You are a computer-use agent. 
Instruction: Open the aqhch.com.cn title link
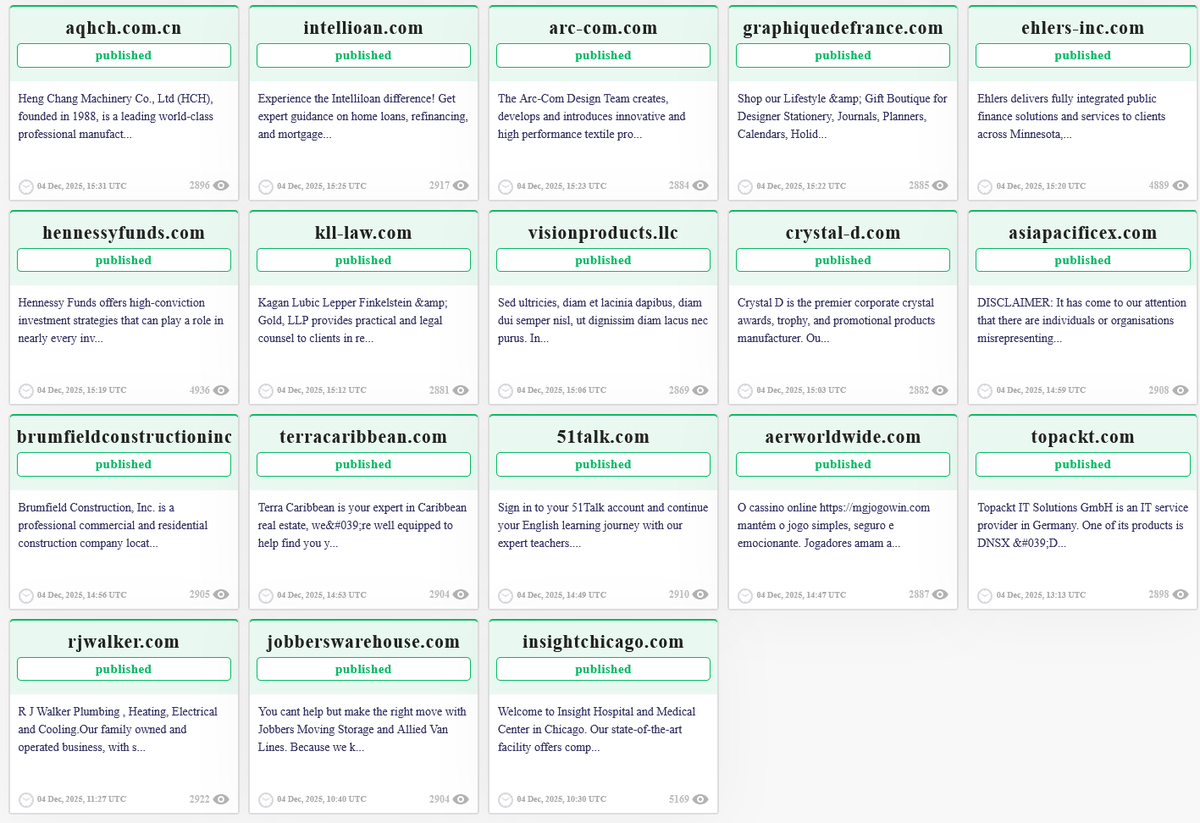click(124, 28)
